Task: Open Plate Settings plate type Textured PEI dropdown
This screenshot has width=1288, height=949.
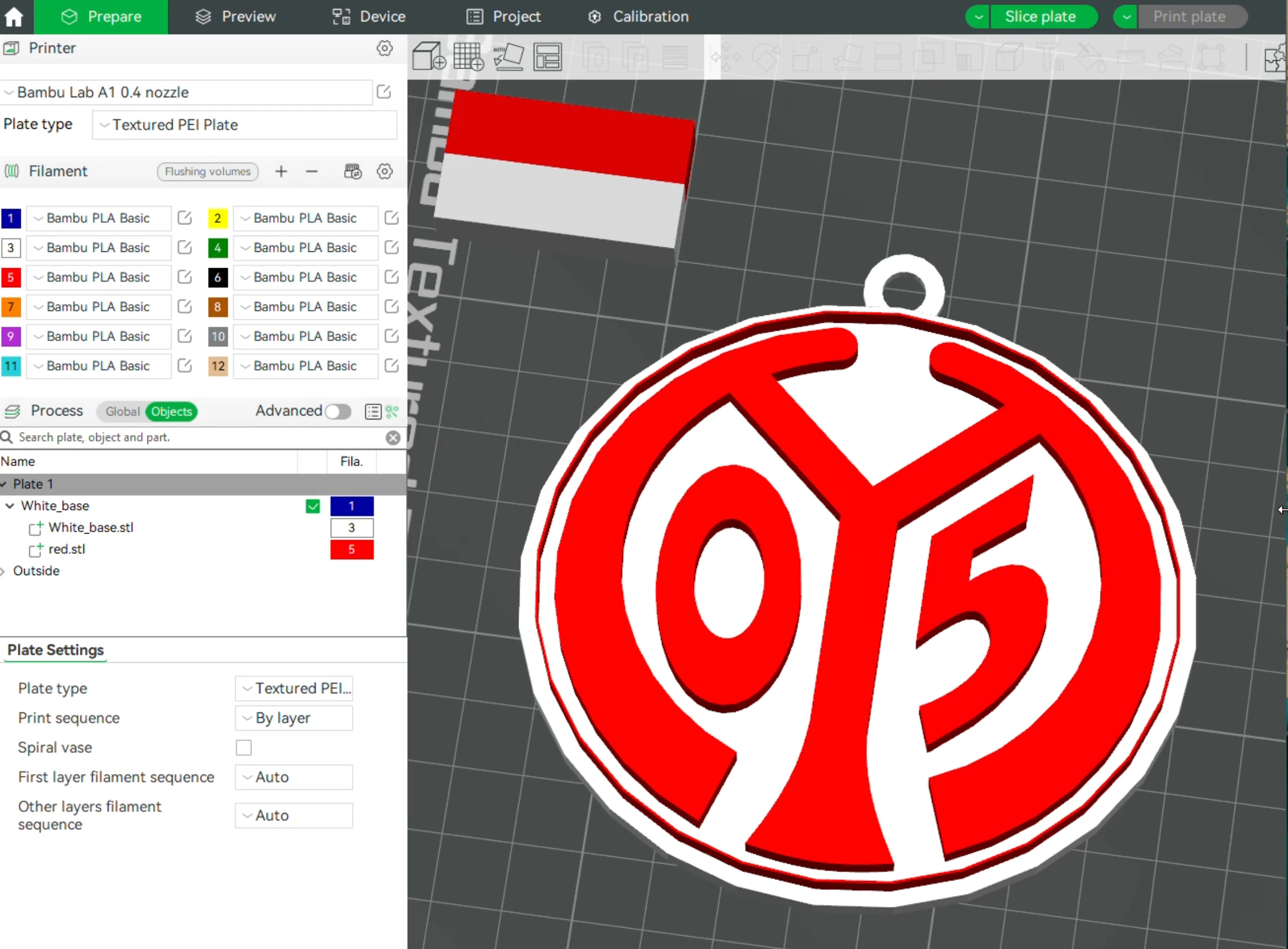Action: (294, 688)
